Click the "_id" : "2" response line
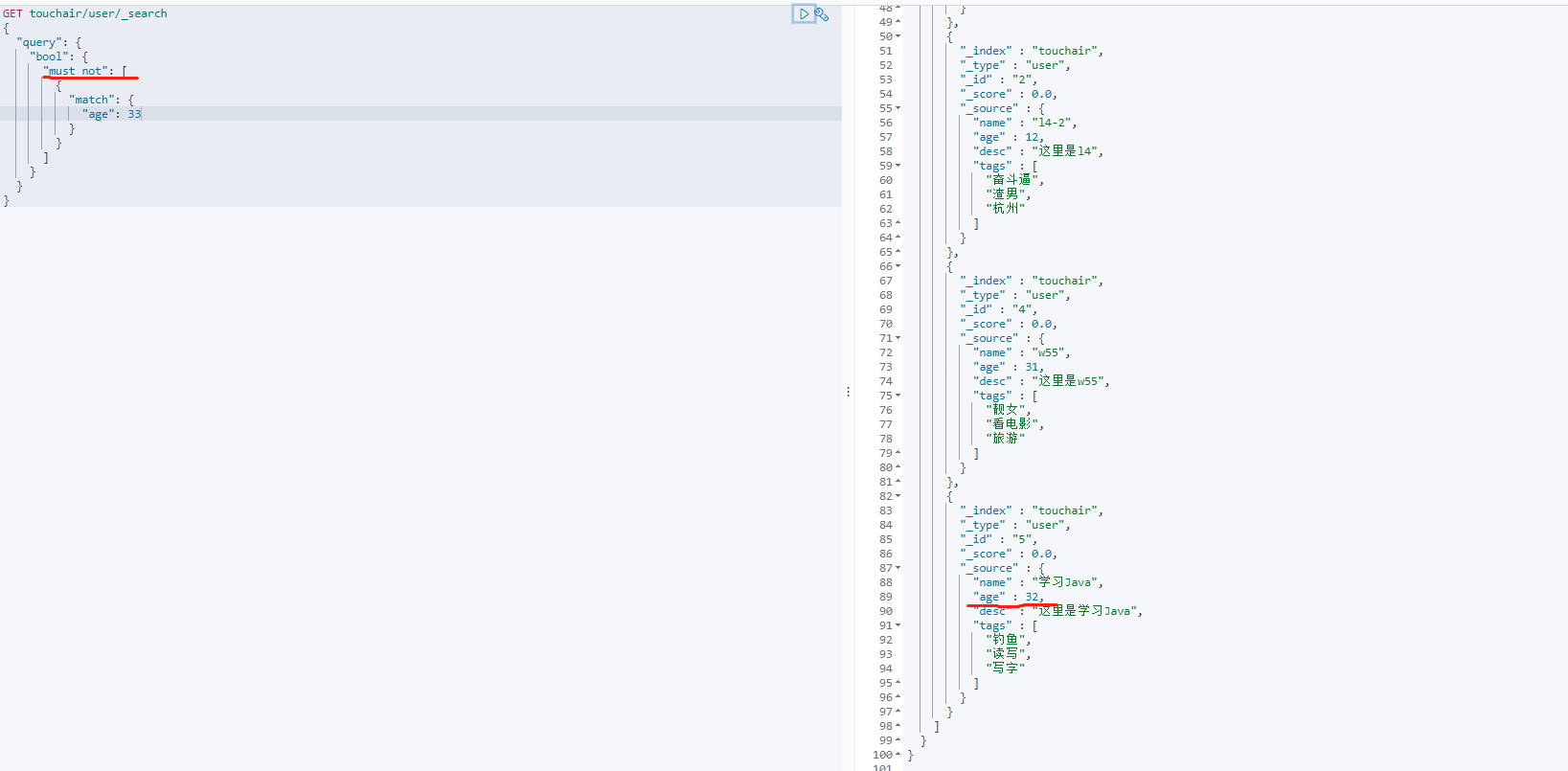Screen dimensions: 1568x771 [998, 79]
